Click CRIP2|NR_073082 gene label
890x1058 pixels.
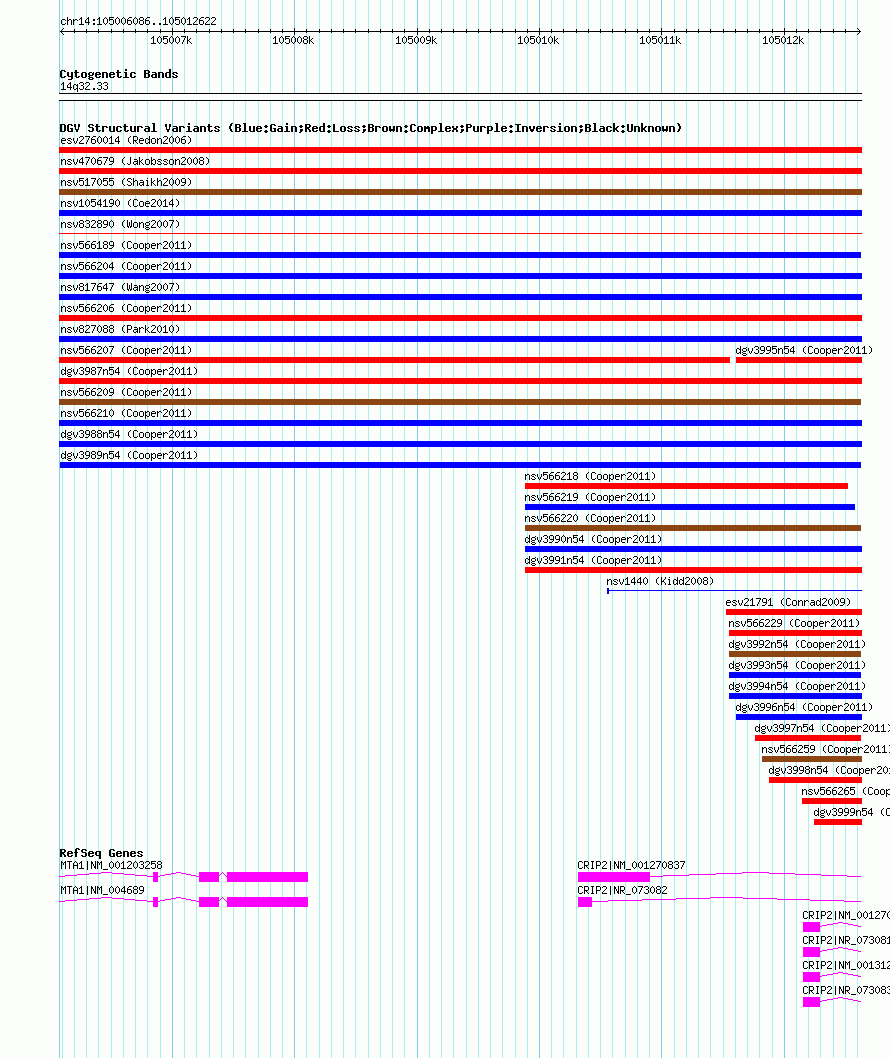pos(622,890)
